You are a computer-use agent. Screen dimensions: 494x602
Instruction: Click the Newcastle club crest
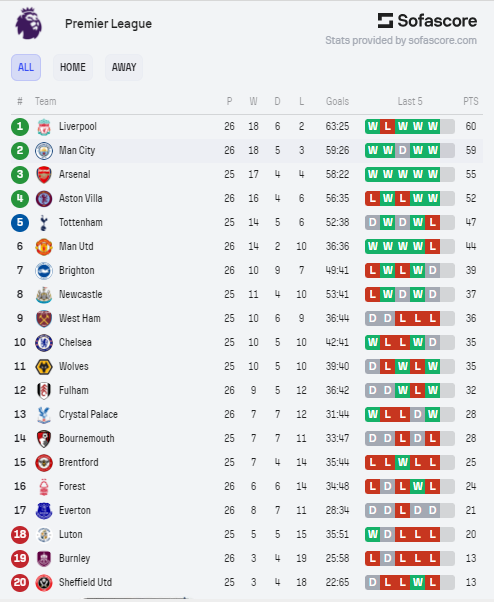point(44,295)
